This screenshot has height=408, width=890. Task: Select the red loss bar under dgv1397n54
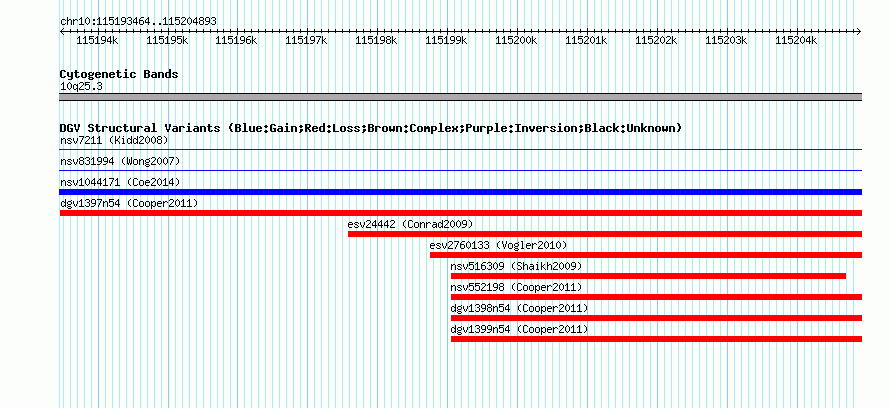click(x=461, y=213)
